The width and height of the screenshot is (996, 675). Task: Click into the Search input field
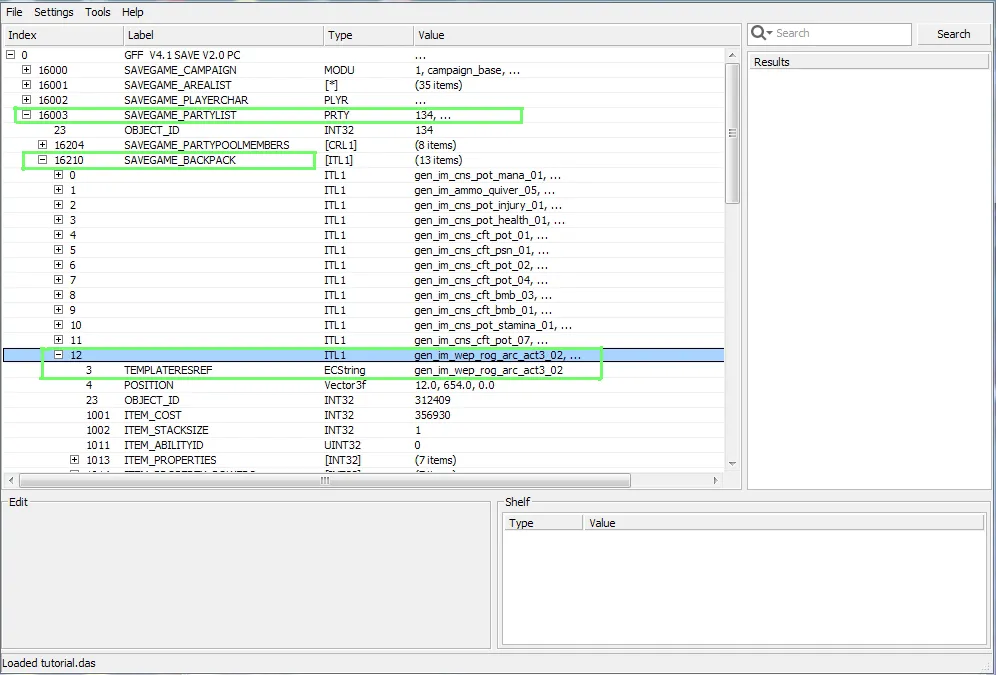[x=840, y=34]
